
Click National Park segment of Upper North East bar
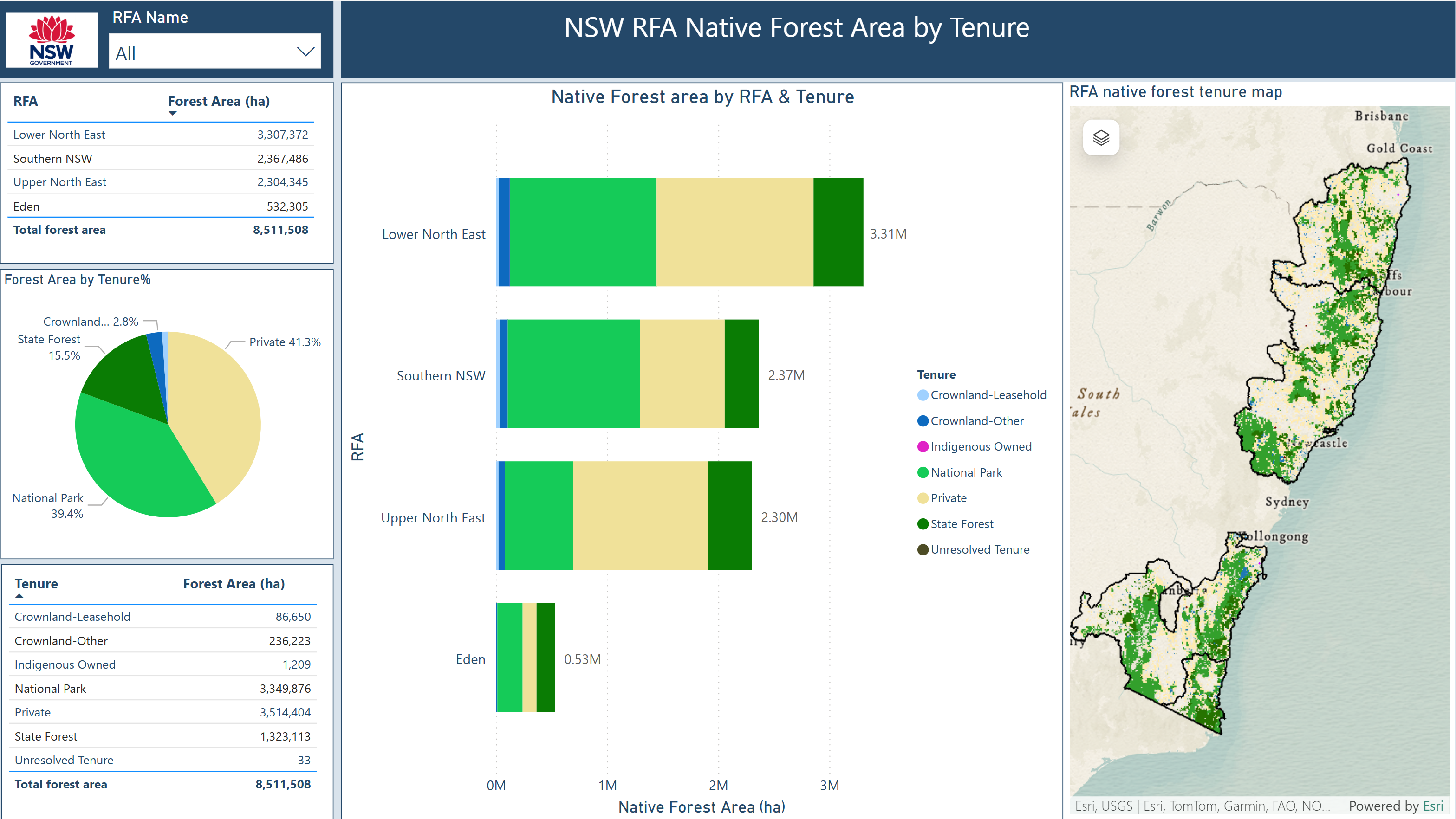539,516
